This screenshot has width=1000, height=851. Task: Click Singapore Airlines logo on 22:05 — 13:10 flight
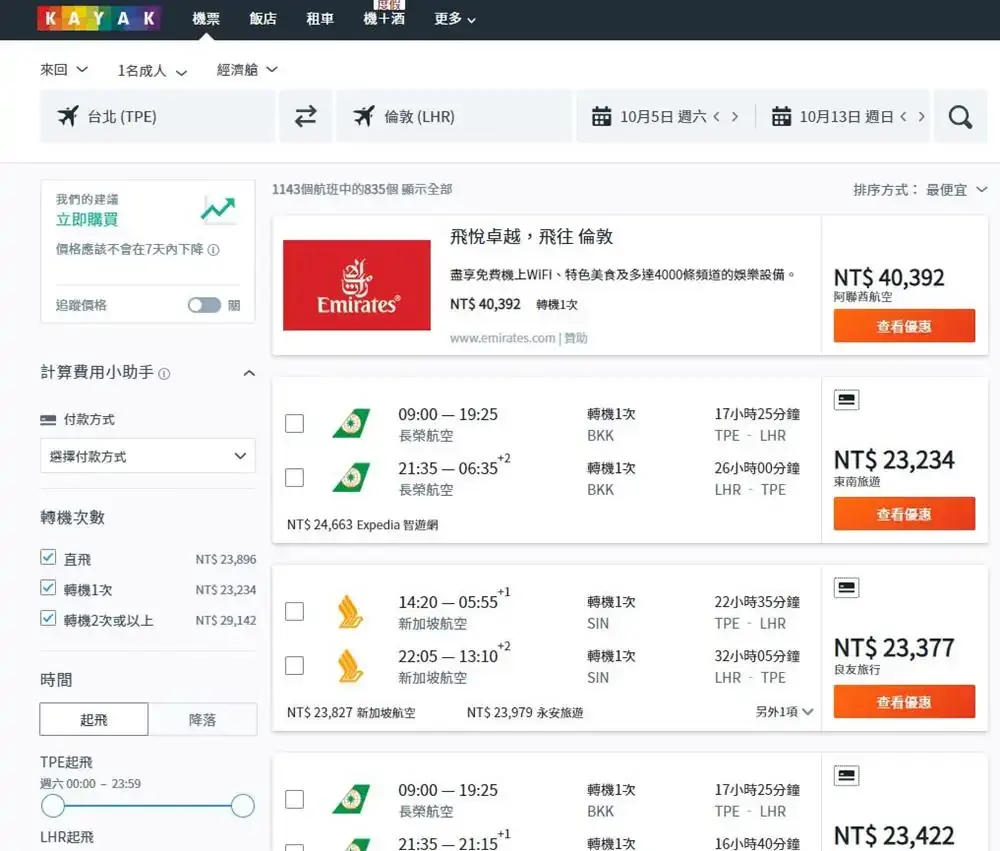coord(350,666)
